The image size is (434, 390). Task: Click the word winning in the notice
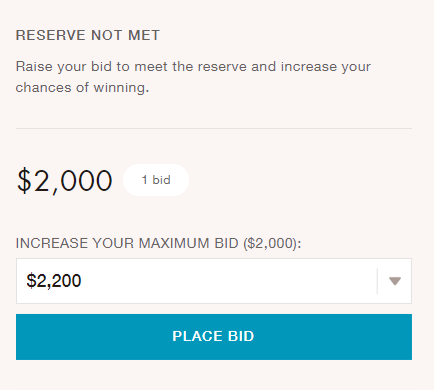(x=119, y=88)
